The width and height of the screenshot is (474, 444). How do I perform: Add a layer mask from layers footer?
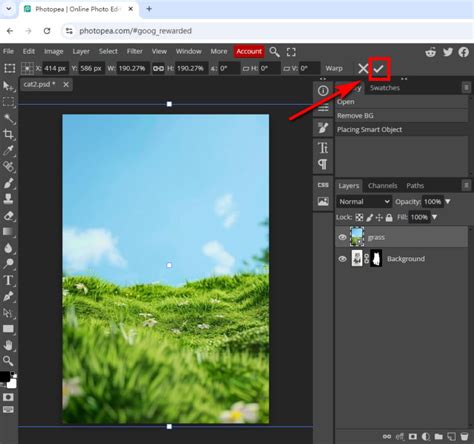pos(413,436)
